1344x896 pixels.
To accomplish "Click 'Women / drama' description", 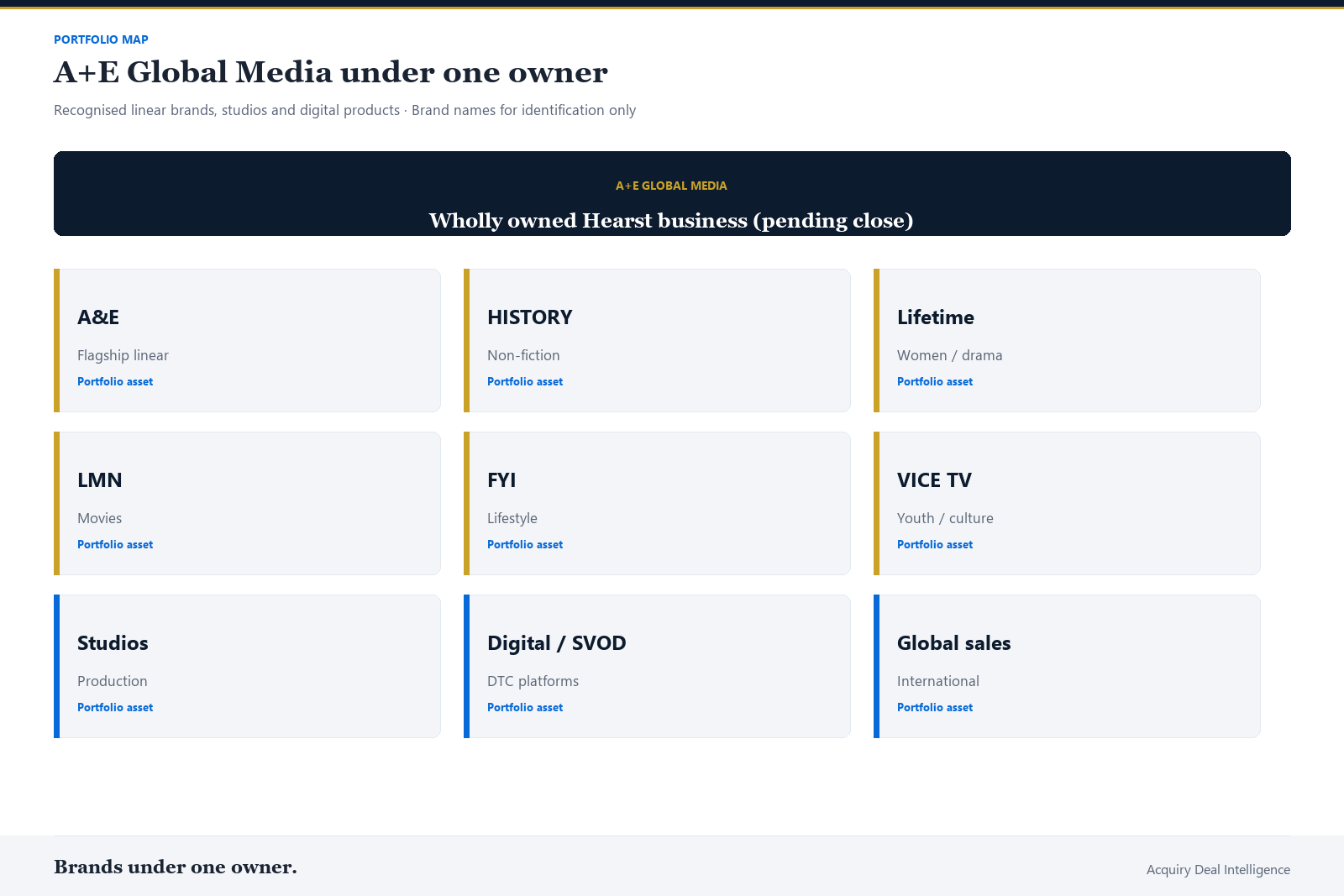I will point(949,355).
